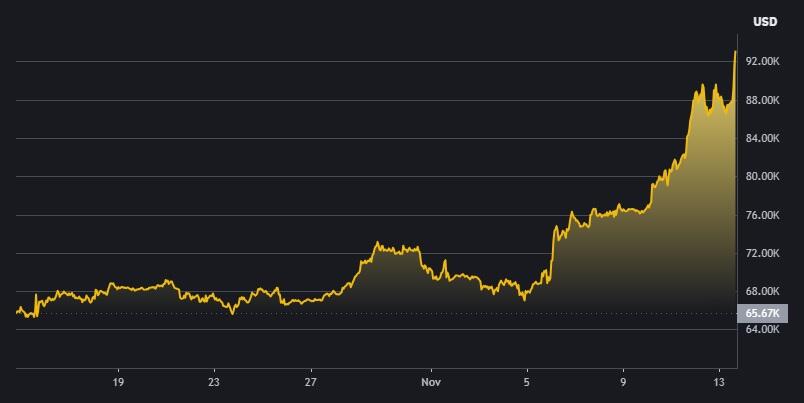
Task: Select the 64.00K price axis label
Action: 762,329
